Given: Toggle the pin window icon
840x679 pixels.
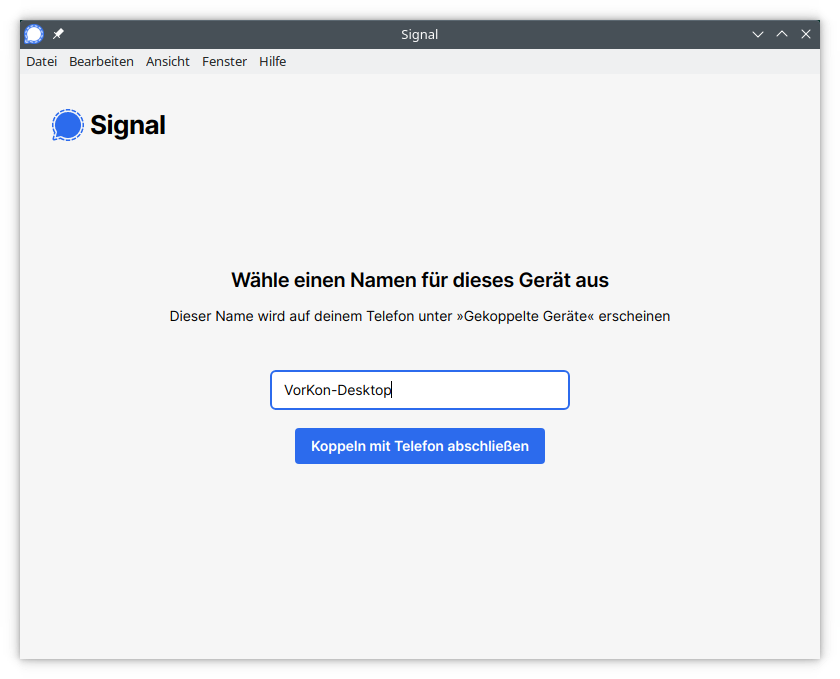Looking at the screenshot, I should [x=58, y=34].
